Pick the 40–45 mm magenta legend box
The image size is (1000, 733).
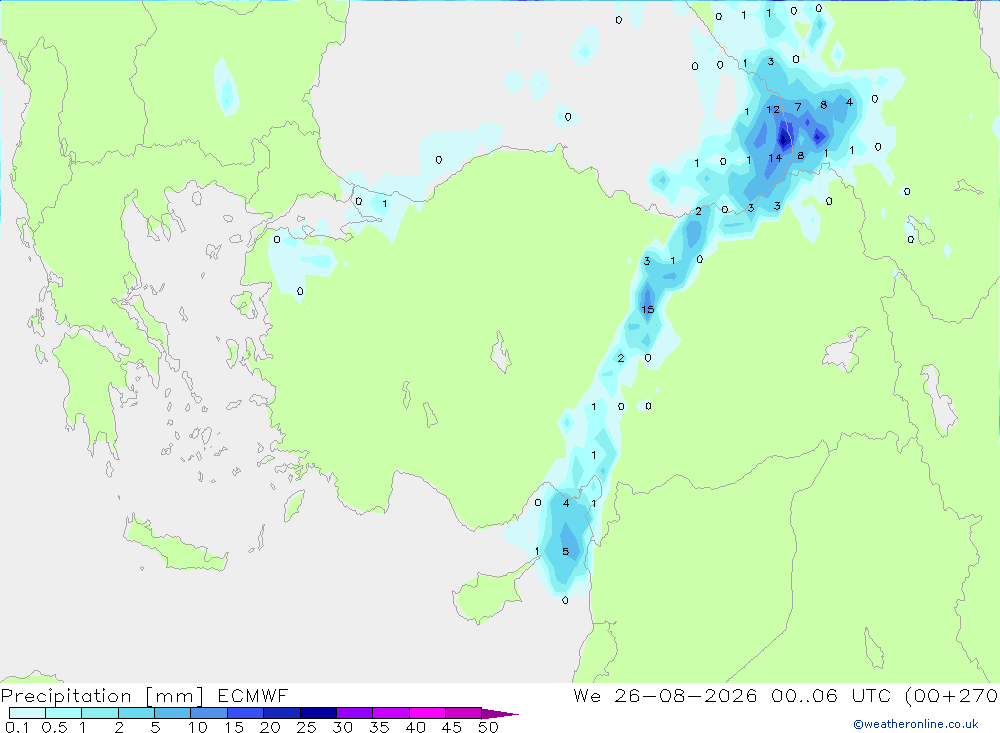[x=427, y=713]
